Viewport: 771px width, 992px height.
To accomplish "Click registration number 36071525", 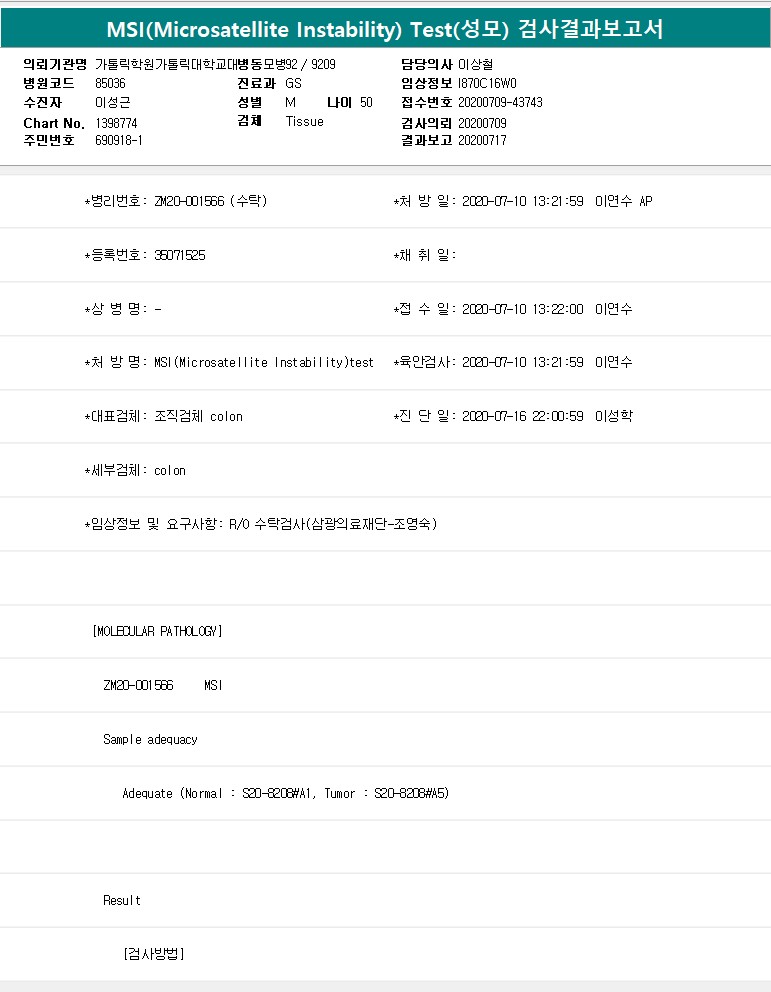I will [180, 255].
